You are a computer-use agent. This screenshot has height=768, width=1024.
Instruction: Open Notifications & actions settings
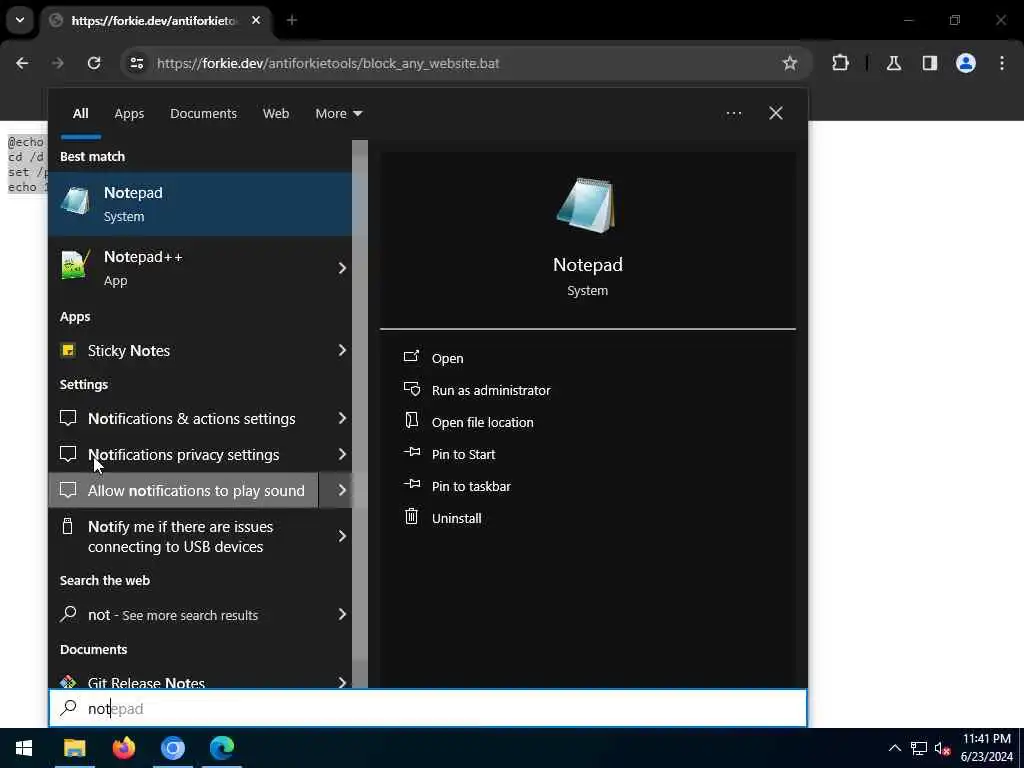tap(183, 419)
